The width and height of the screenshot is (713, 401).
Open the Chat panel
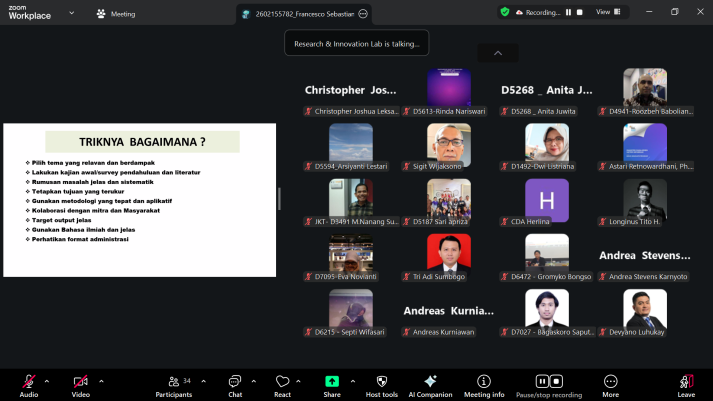tap(235, 382)
